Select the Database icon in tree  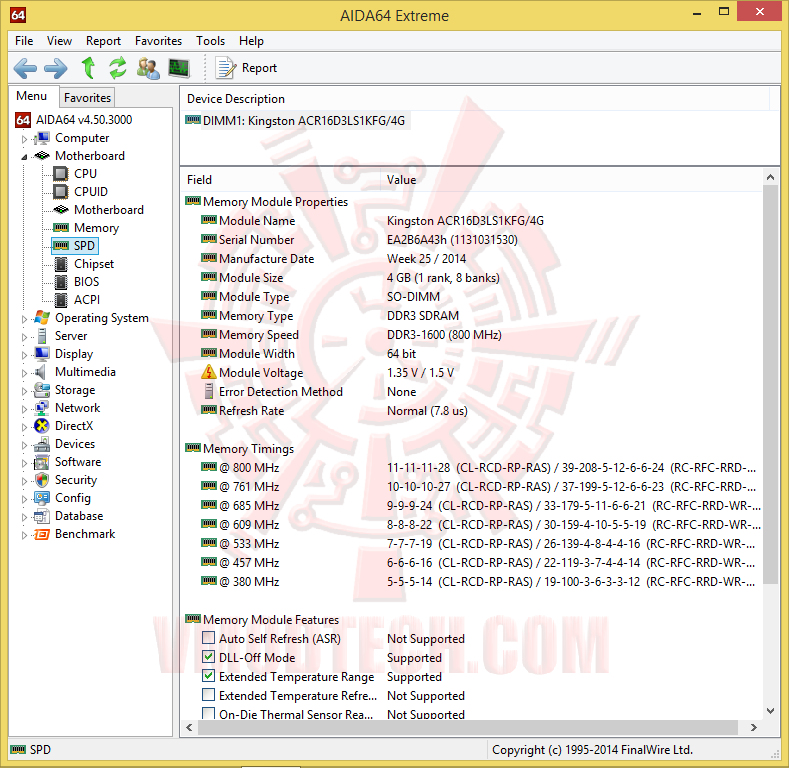coord(42,516)
